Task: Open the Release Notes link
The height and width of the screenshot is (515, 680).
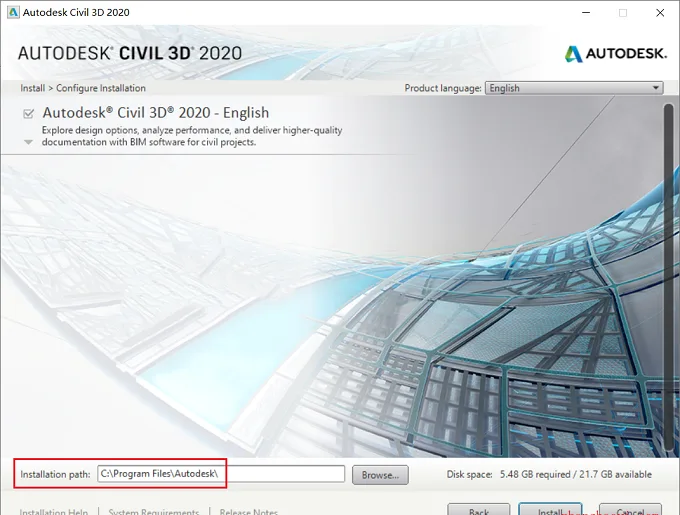Action: 248,512
